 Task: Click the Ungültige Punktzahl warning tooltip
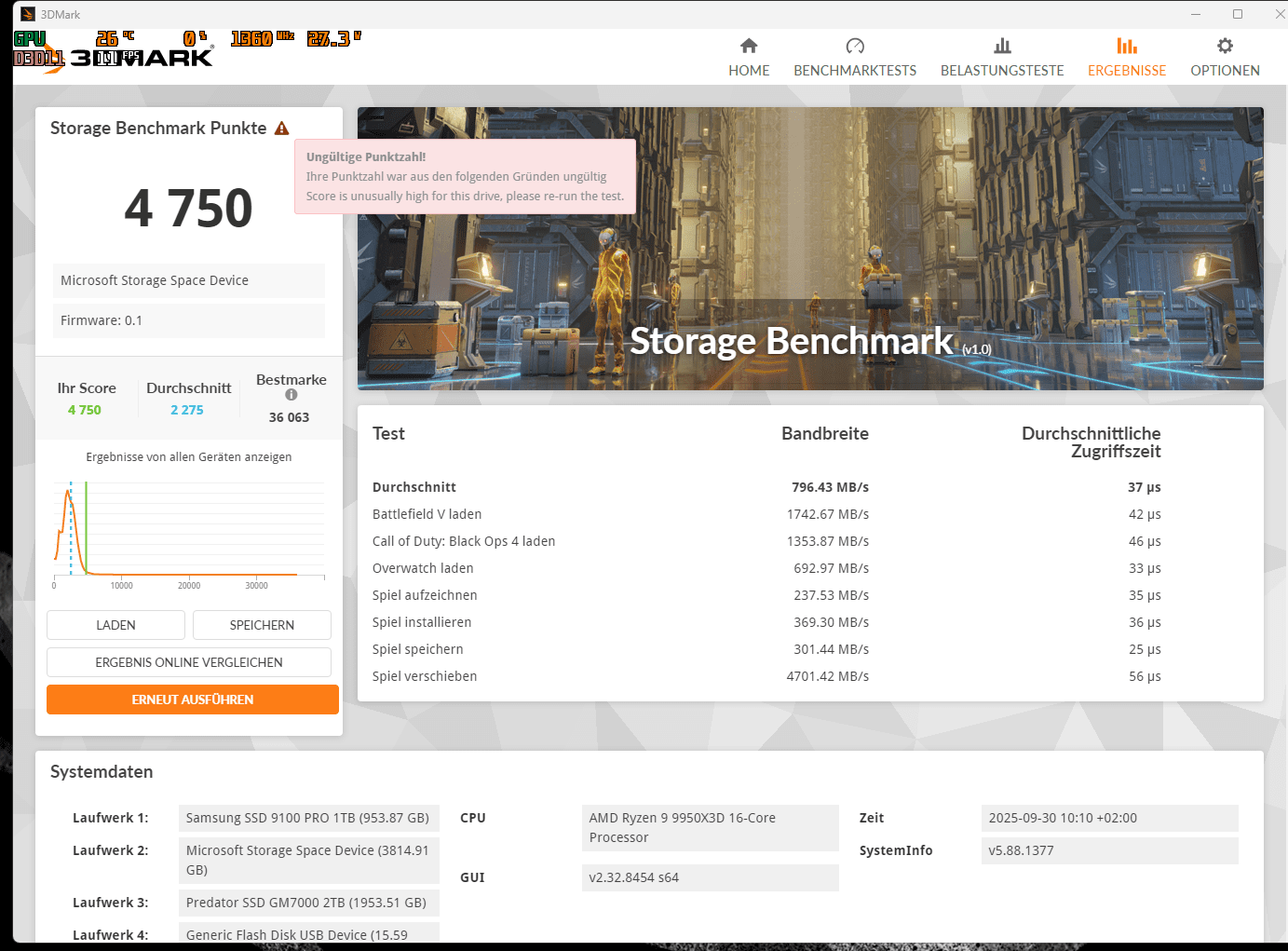pos(466,177)
